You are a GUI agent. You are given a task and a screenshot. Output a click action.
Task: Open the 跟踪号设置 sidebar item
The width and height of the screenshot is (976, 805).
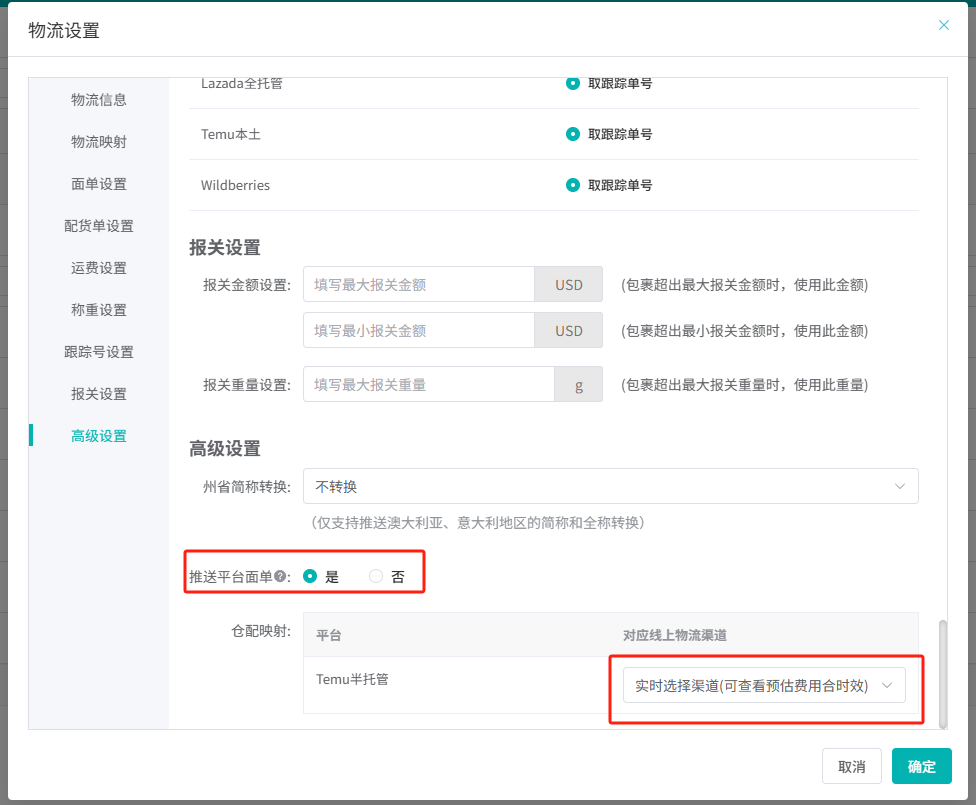pos(99,352)
